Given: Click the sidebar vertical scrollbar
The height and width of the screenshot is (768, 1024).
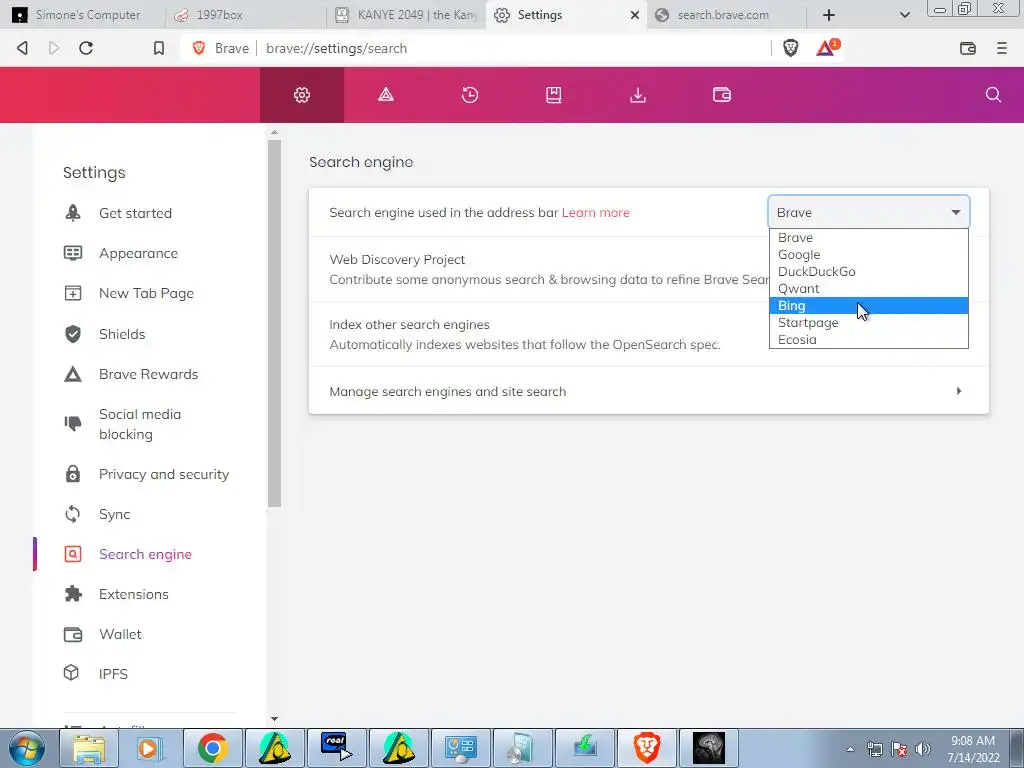Looking at the screenshot, I should (x=274, y=323).
